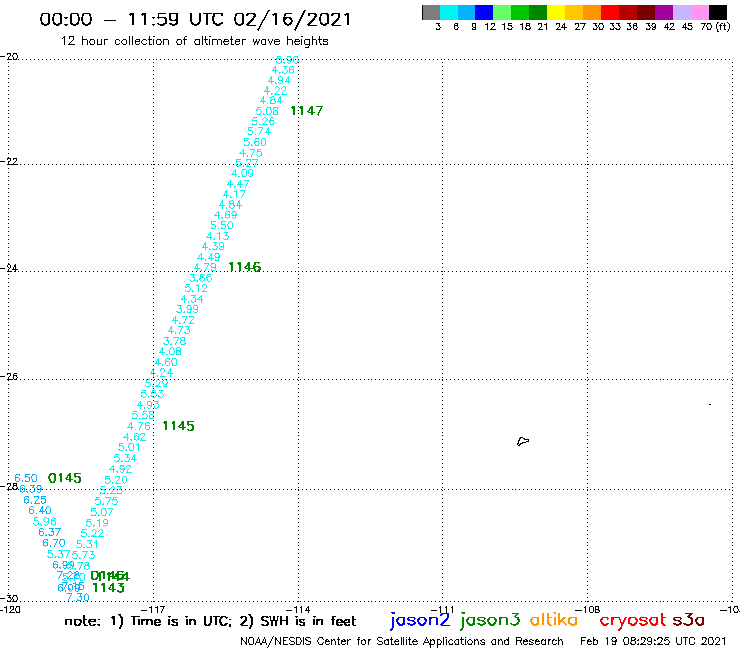Image resolution: width=740 pixels, height=650 pixels.
Task: Click the small island outline on map
Action: 523,441
